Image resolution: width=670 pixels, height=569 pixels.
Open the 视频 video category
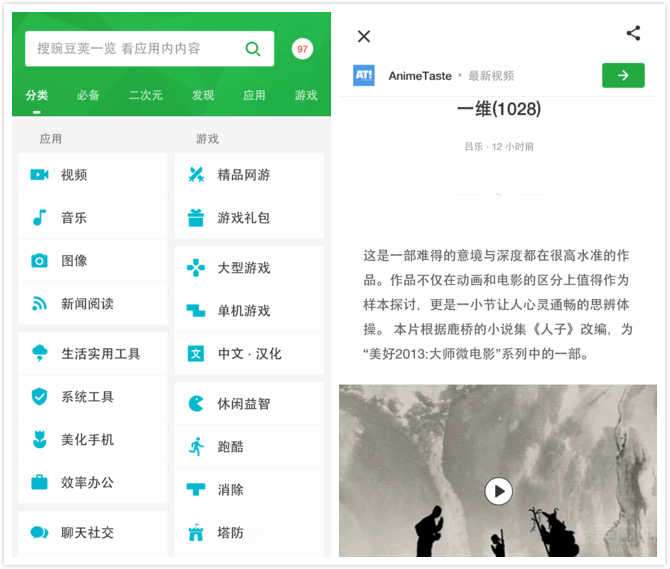coord(93,175)
